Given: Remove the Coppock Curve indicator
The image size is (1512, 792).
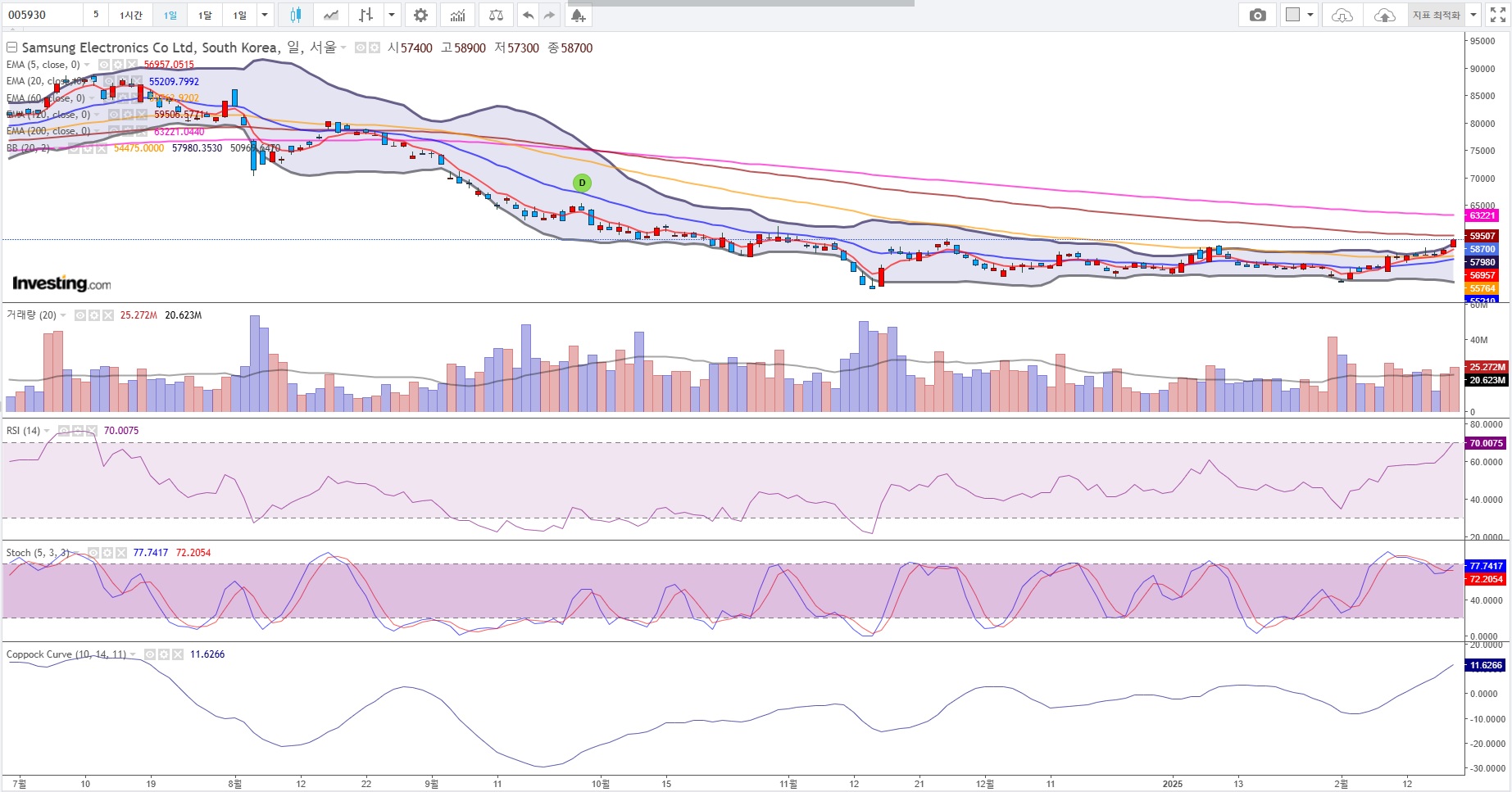Looking at the screenshot, I should [x=176, y=654].
